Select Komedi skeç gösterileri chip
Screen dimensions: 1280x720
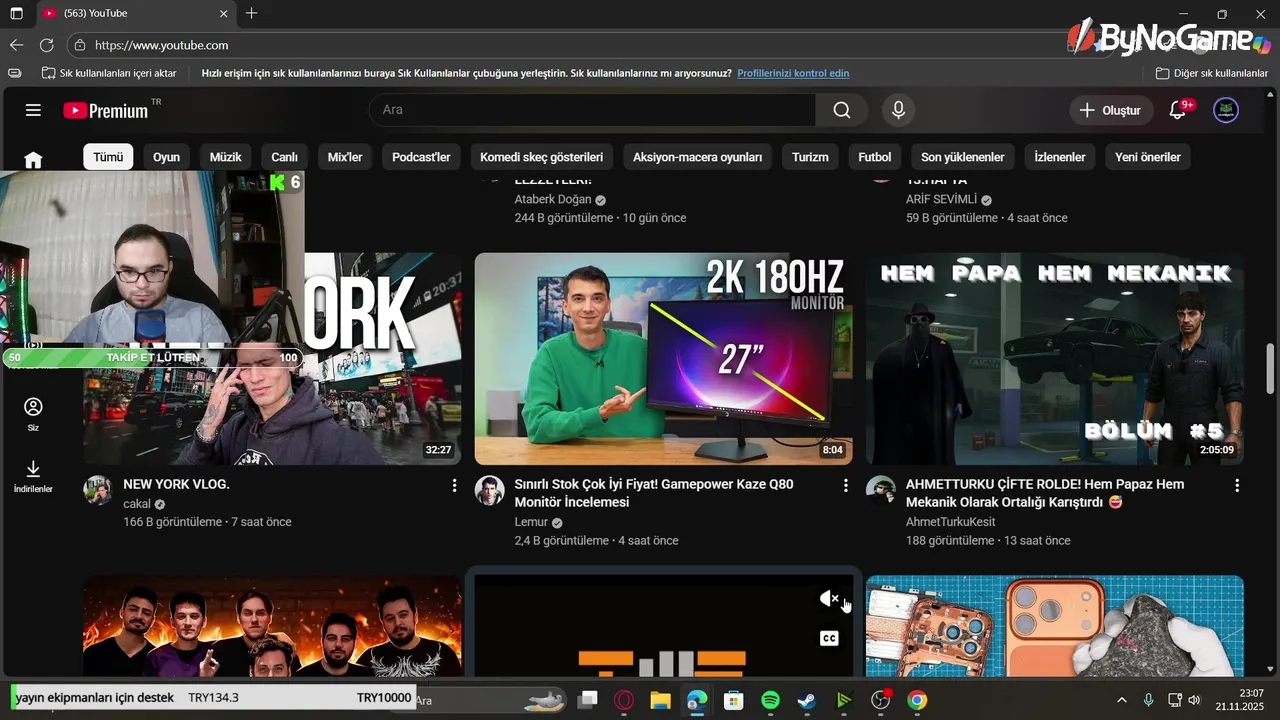(x=541, y=157)
